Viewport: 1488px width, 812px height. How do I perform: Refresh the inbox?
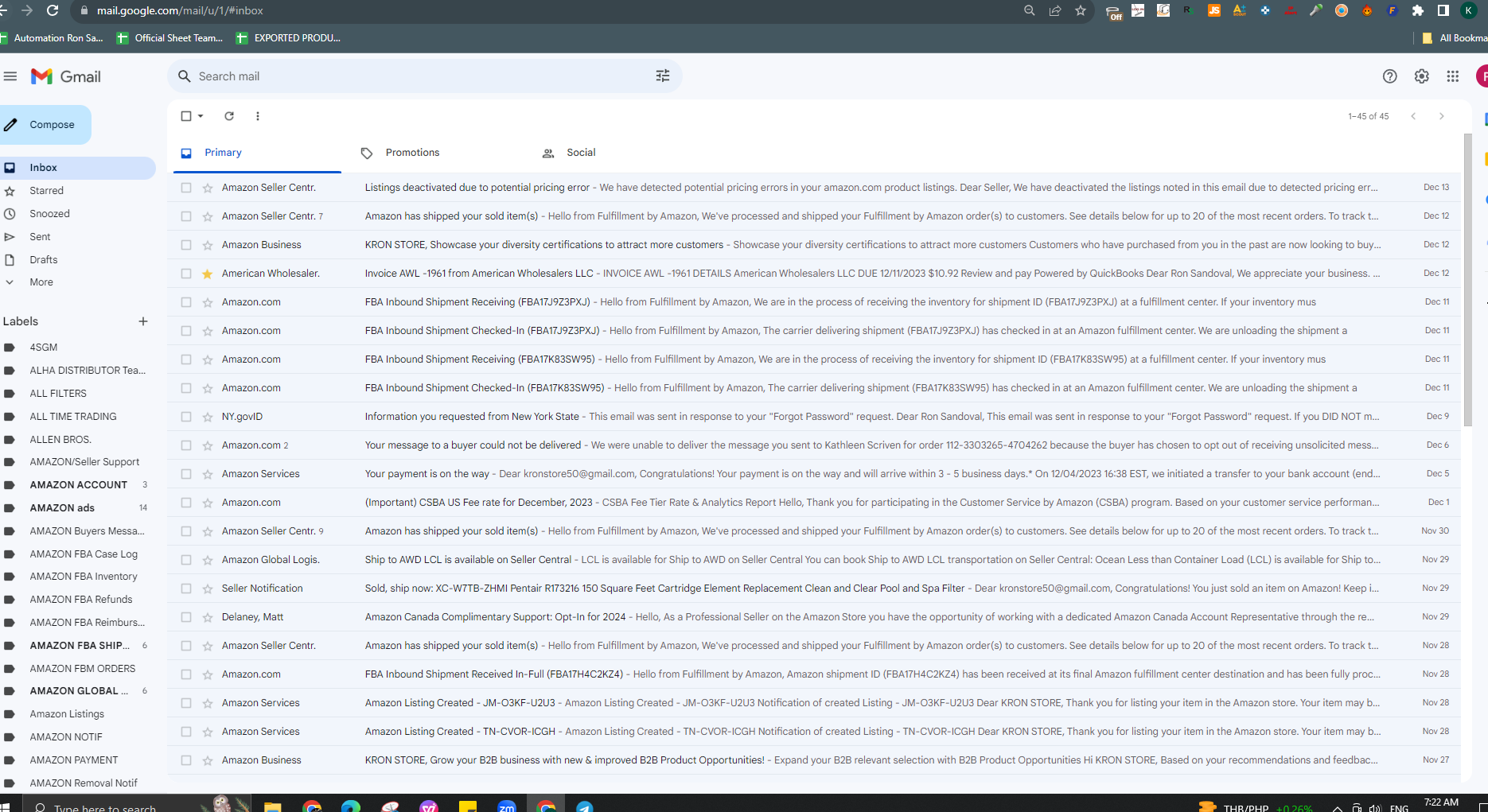229,116
